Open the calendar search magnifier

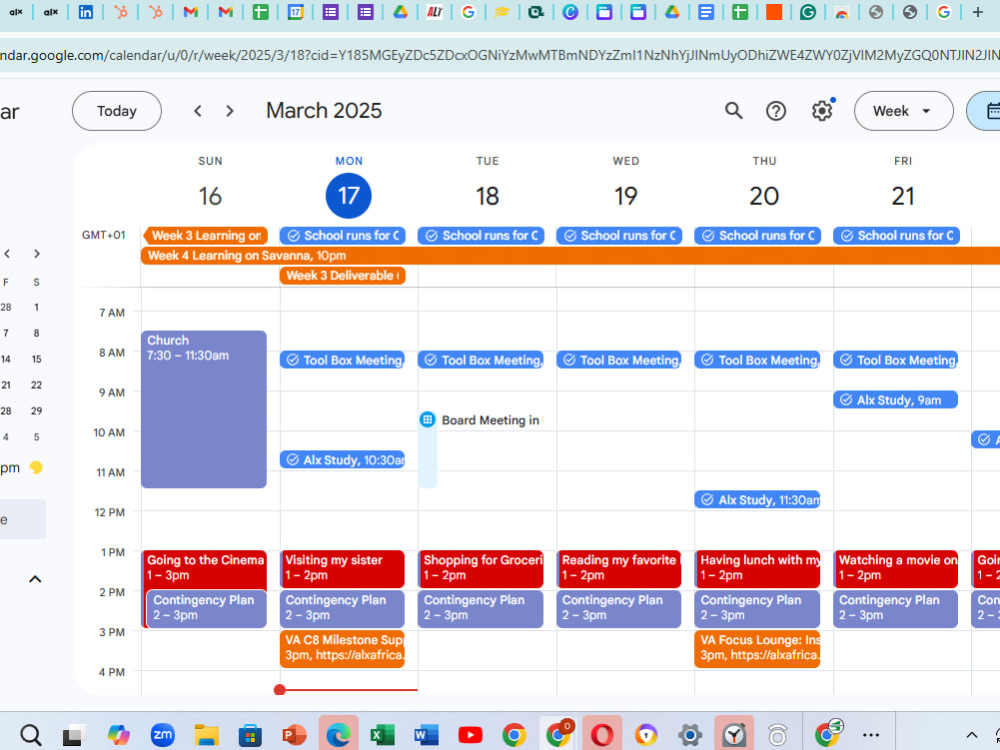(x=733, y=111)
